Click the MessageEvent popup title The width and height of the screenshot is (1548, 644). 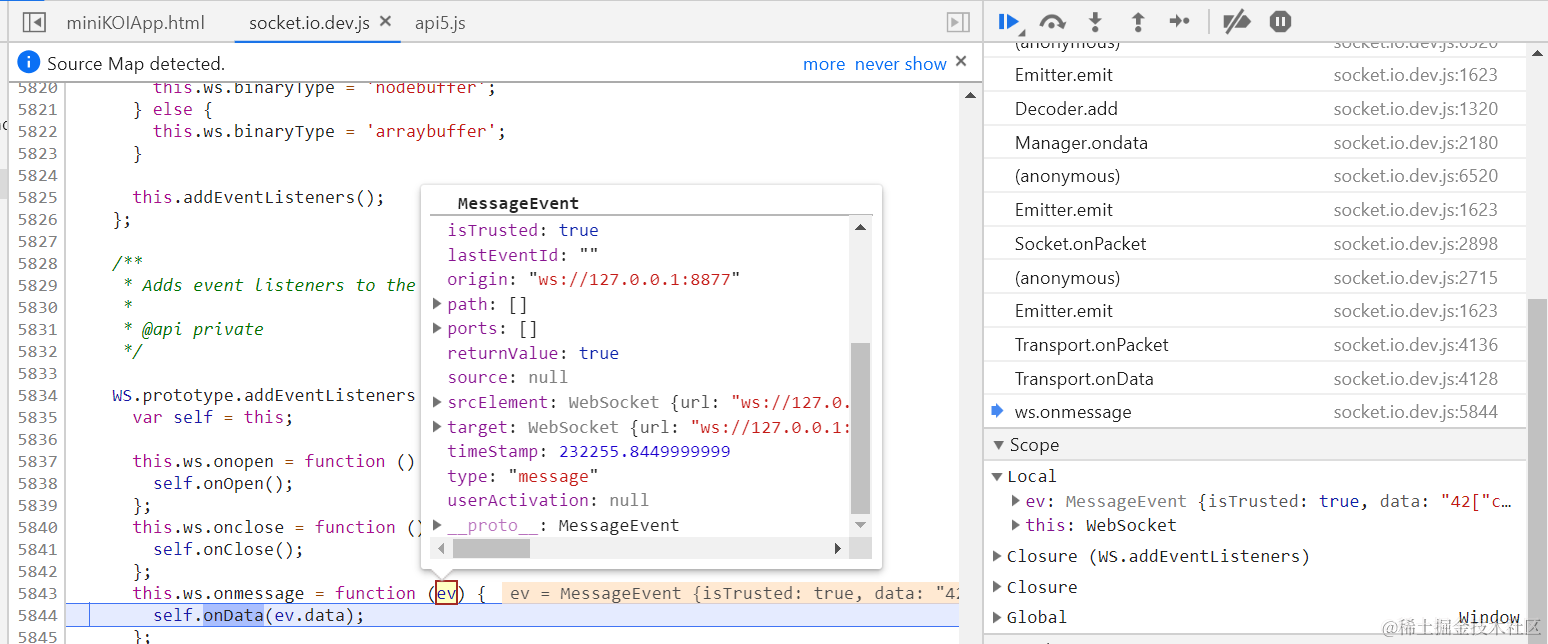pos(518,203)
